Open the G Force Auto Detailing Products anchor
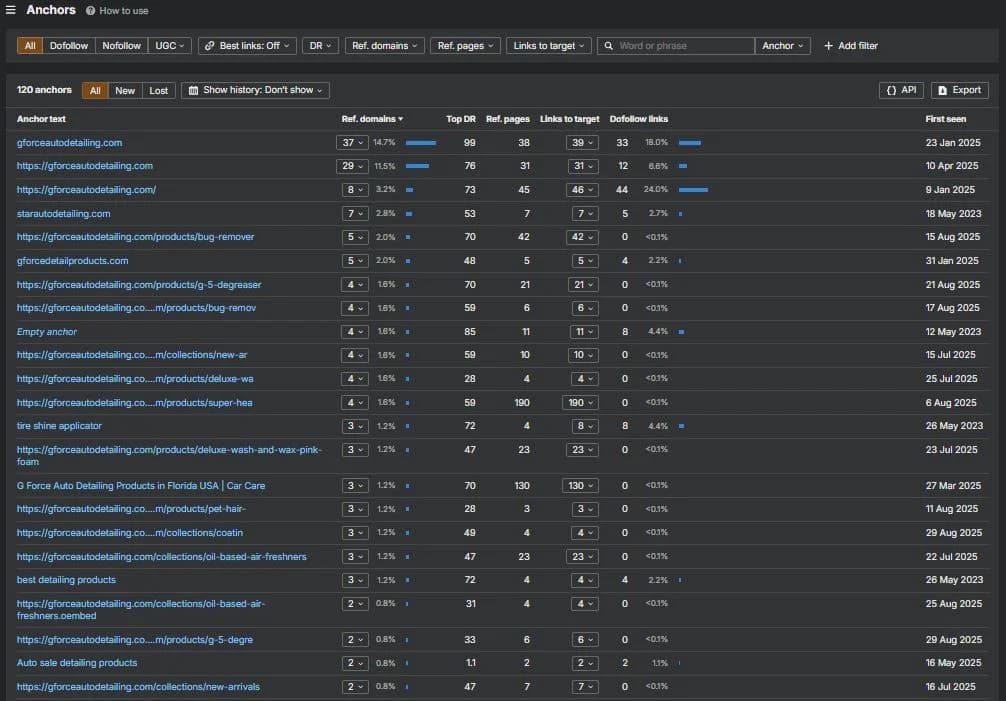1006x701 pixels. [x=141, y=486]
